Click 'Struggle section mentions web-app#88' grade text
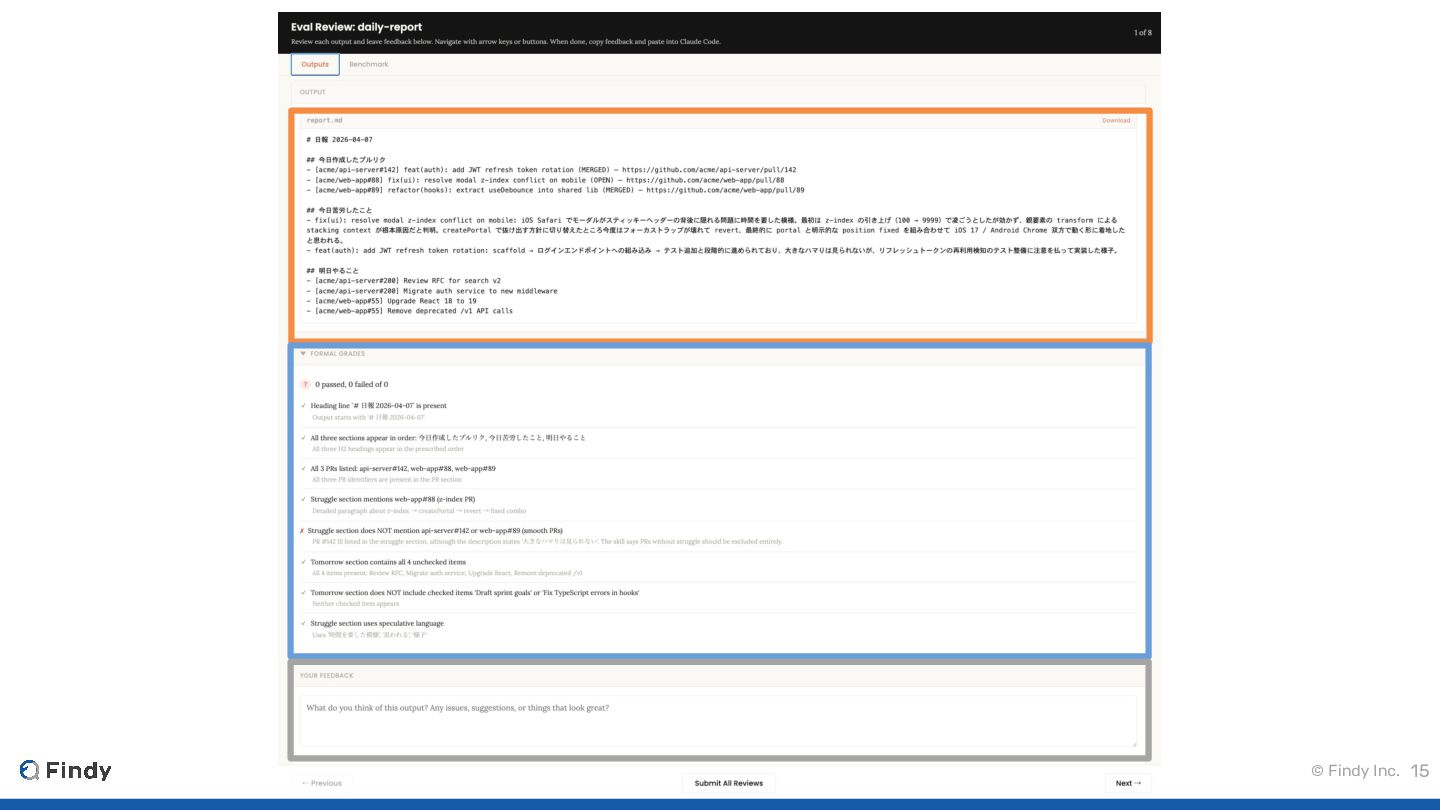1440x810 pixels. 393,499
